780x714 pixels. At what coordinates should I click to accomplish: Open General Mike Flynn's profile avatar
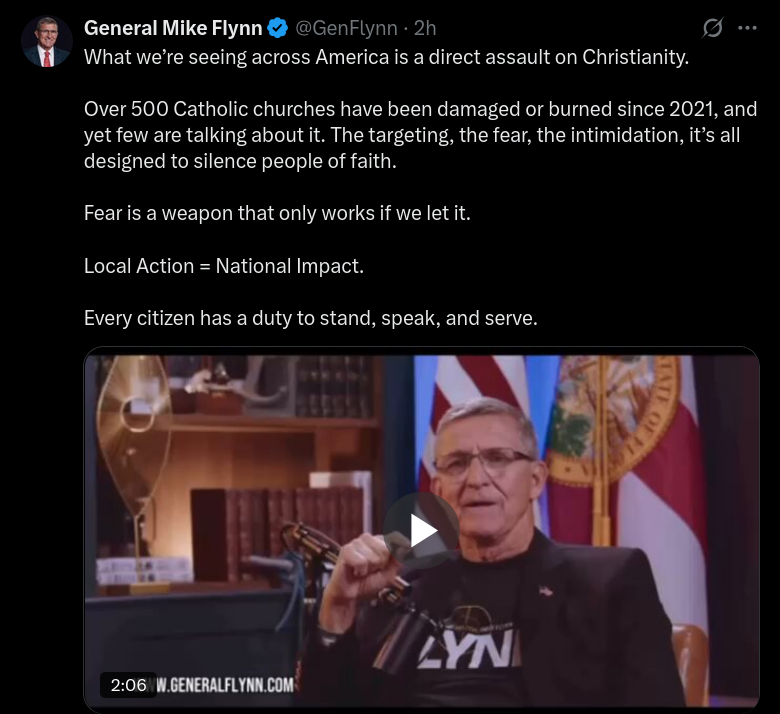tap(46, 42)
